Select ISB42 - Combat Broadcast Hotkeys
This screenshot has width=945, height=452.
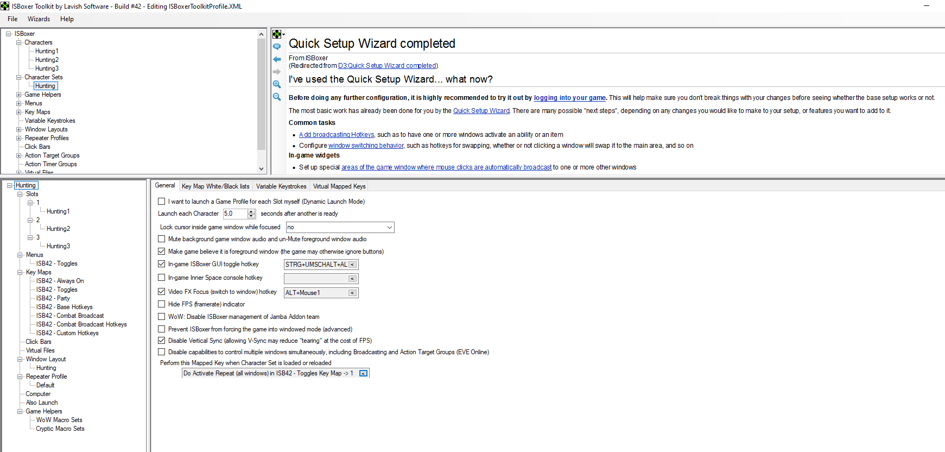81,324
